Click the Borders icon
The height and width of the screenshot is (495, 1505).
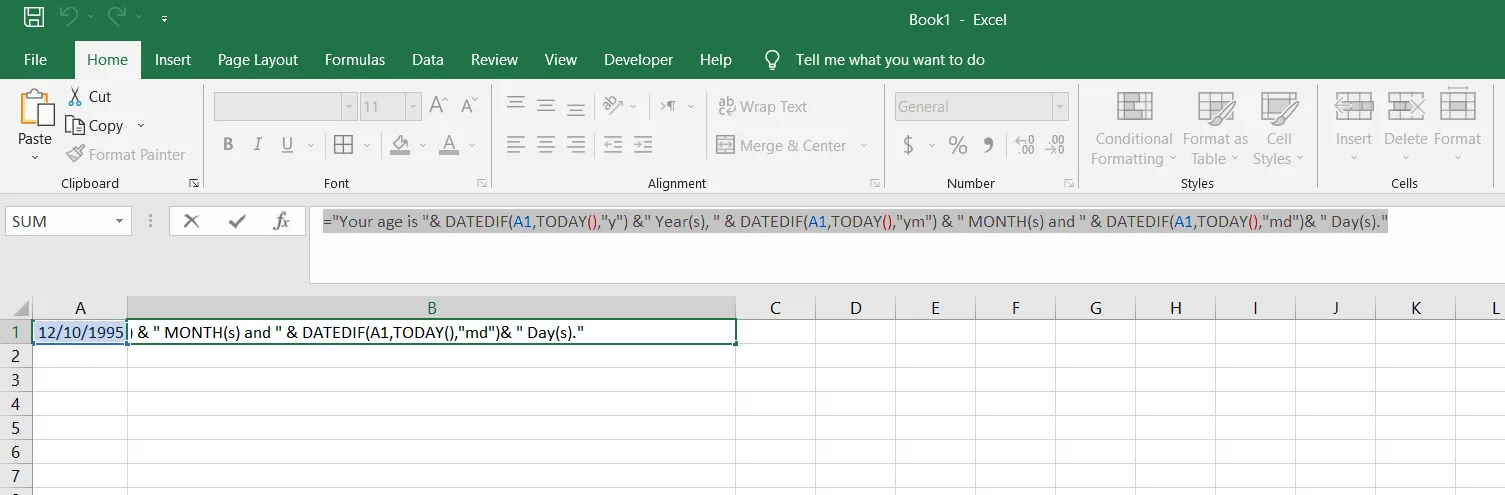pyautogui.click(x=343, y=146)
